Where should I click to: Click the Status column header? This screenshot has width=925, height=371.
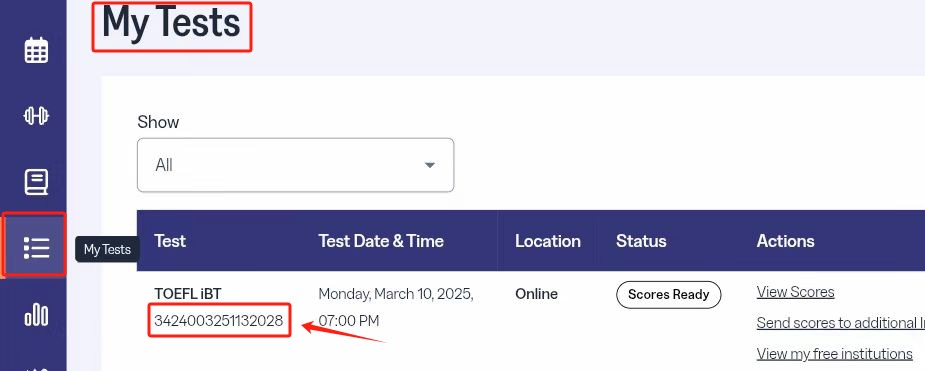point(641,241)
